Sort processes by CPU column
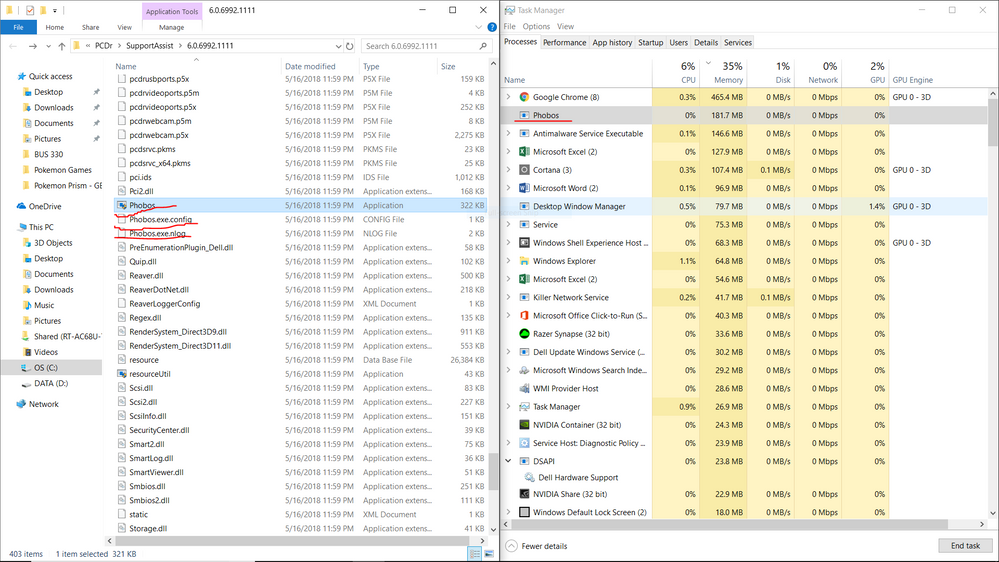The image size is (999, 562). click(676, 73)
